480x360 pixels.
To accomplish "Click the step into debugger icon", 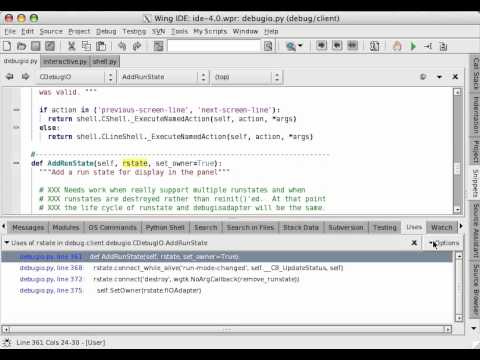I will [428, 46].
